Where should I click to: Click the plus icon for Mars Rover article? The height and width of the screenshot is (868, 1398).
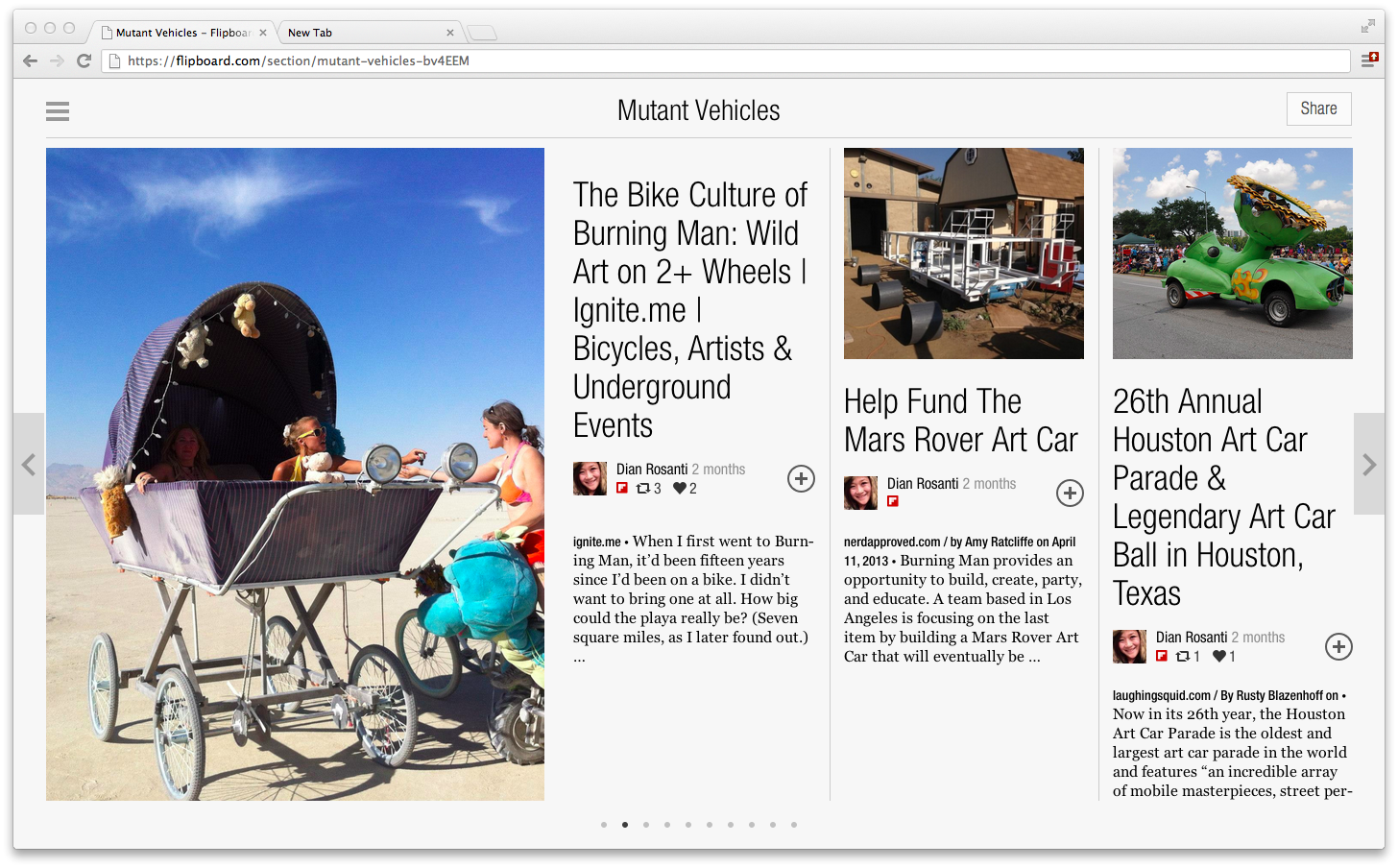click(1070, 493)
